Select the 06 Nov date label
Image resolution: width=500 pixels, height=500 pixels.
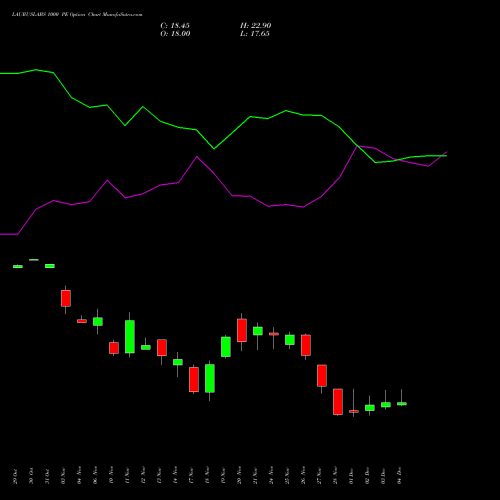(95, 476)
